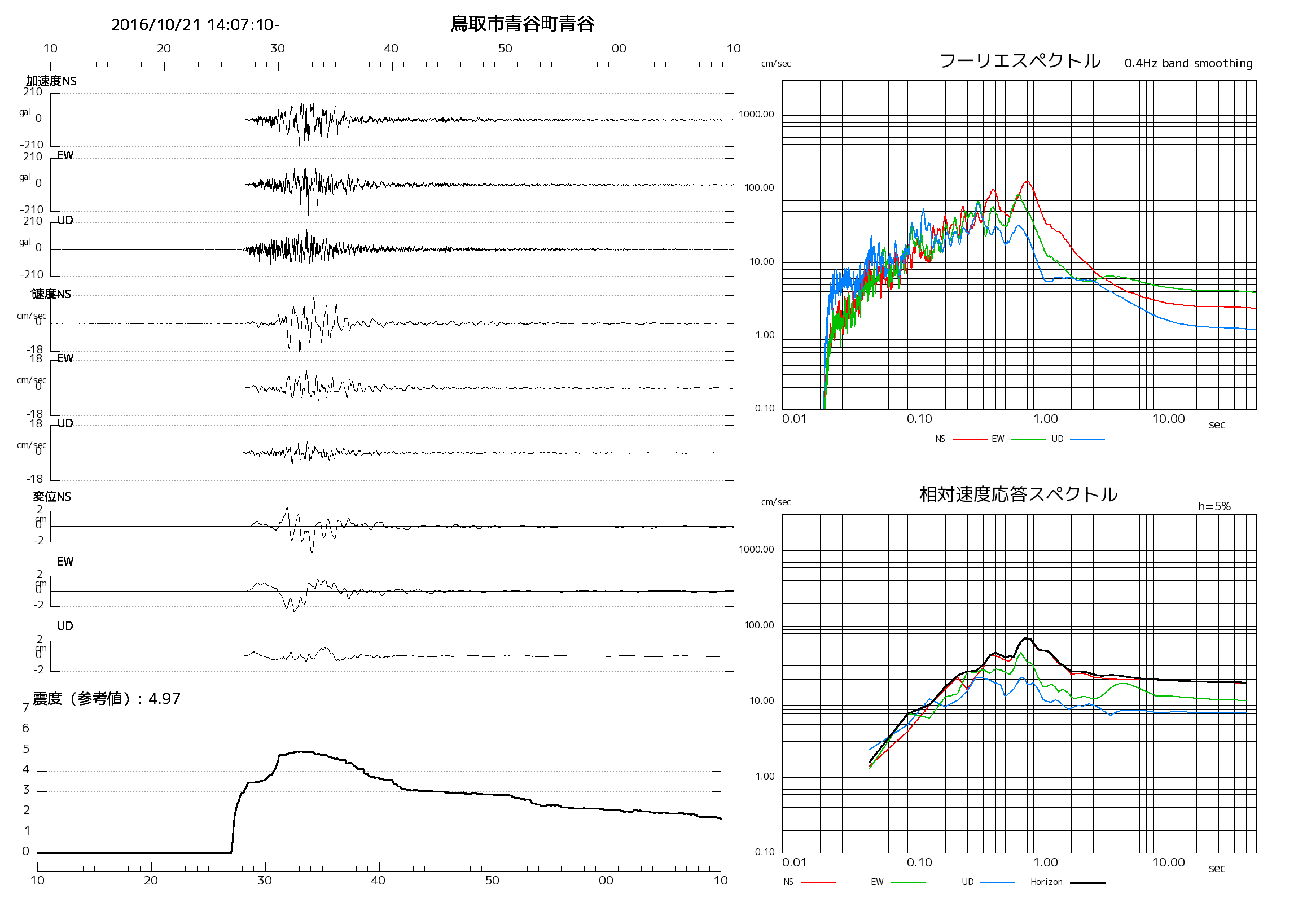Image resolution: width=1307 pixels, height=924 pixels.
Task: Click the 7 tick on seismic intensity axis
Action: click(x=25, y=708)
